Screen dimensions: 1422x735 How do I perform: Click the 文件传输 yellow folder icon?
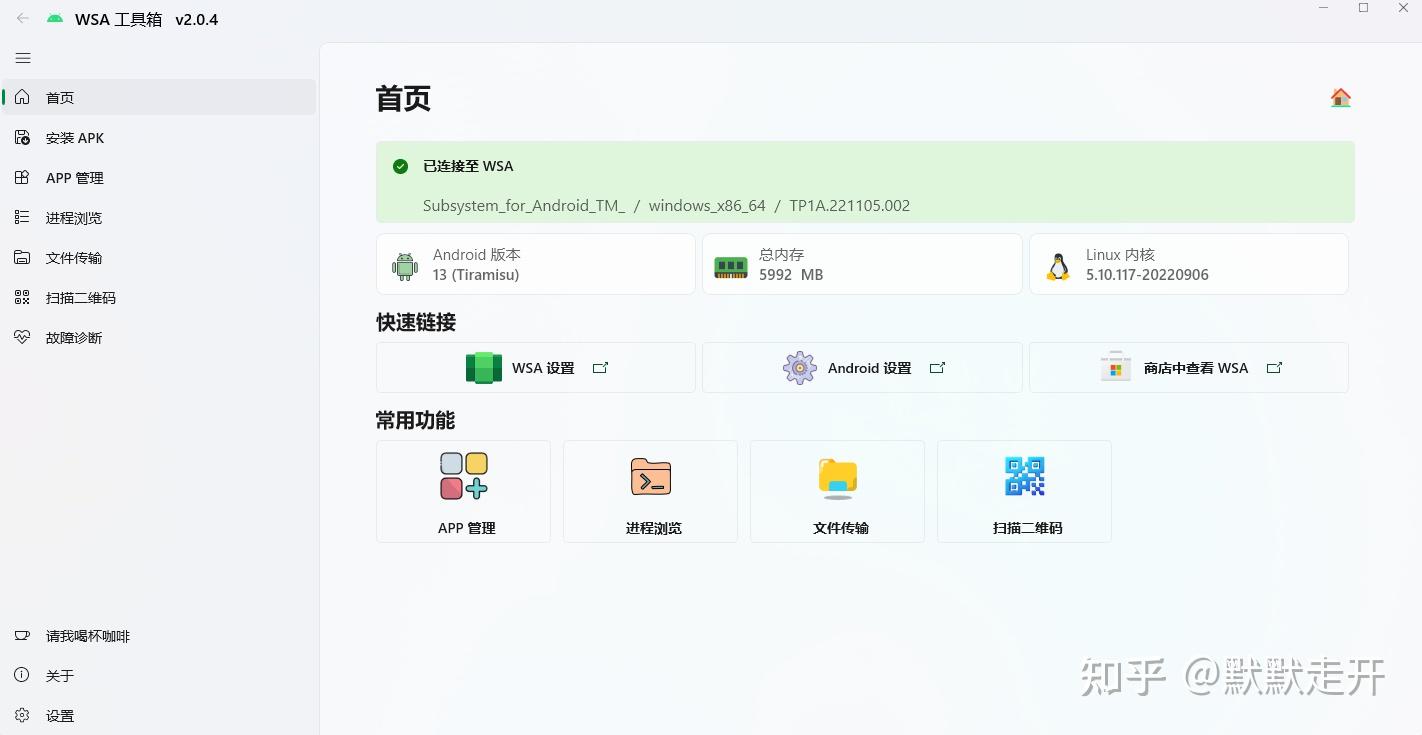click(x=838, y=478)
